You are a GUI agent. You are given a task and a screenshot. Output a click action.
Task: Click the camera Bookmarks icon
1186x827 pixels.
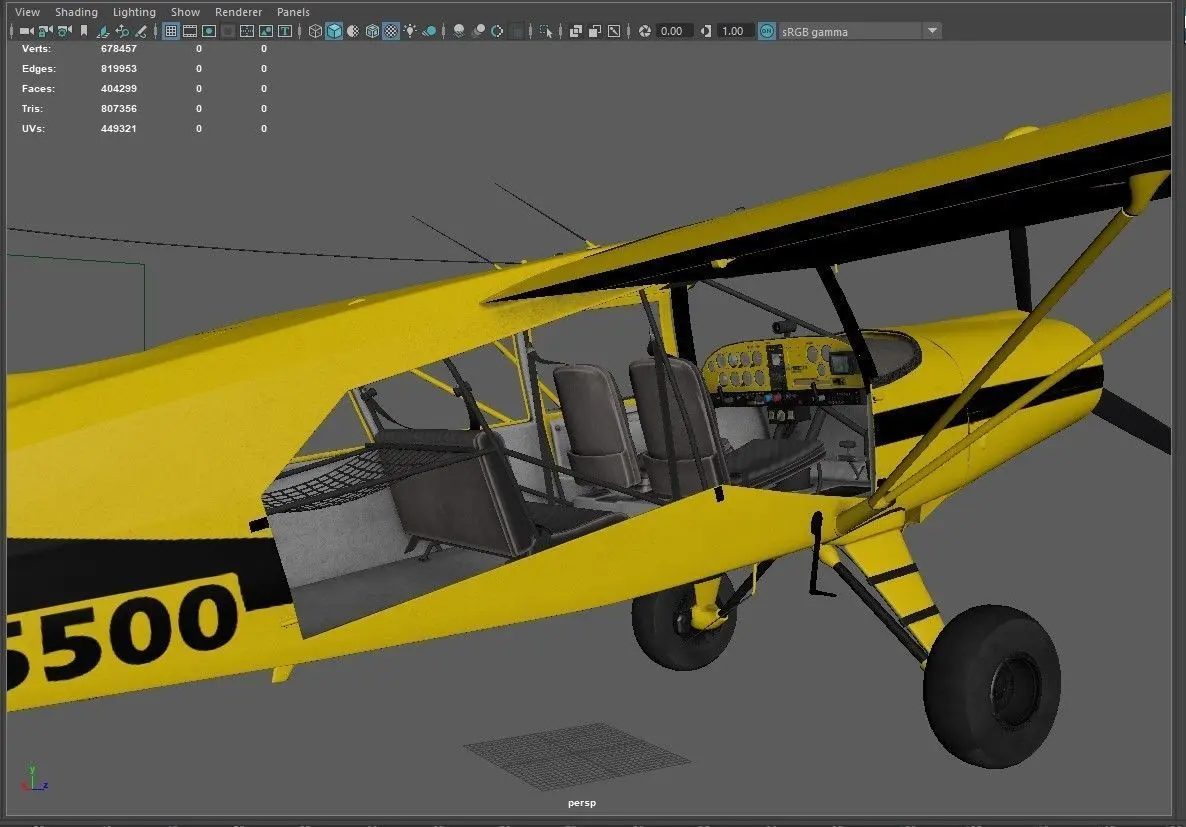click(84, 31)
